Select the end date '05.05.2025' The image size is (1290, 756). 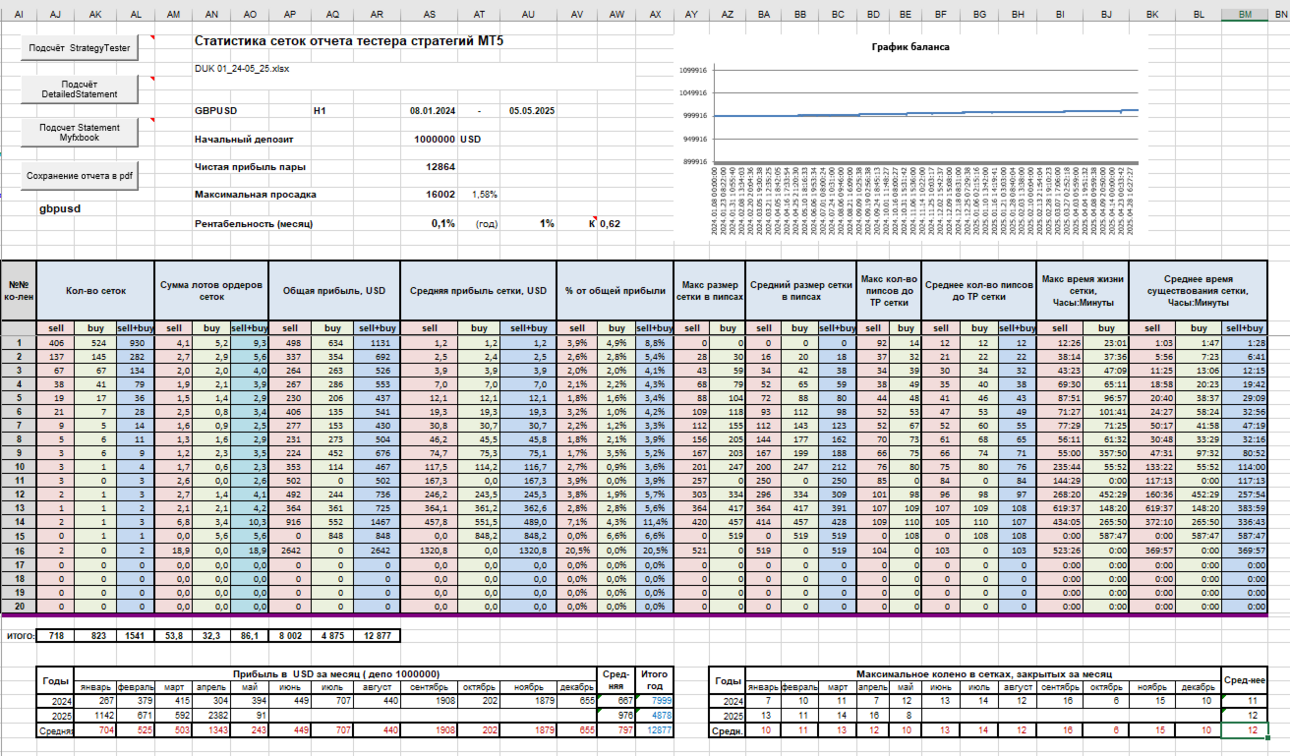tap(530, 111)
